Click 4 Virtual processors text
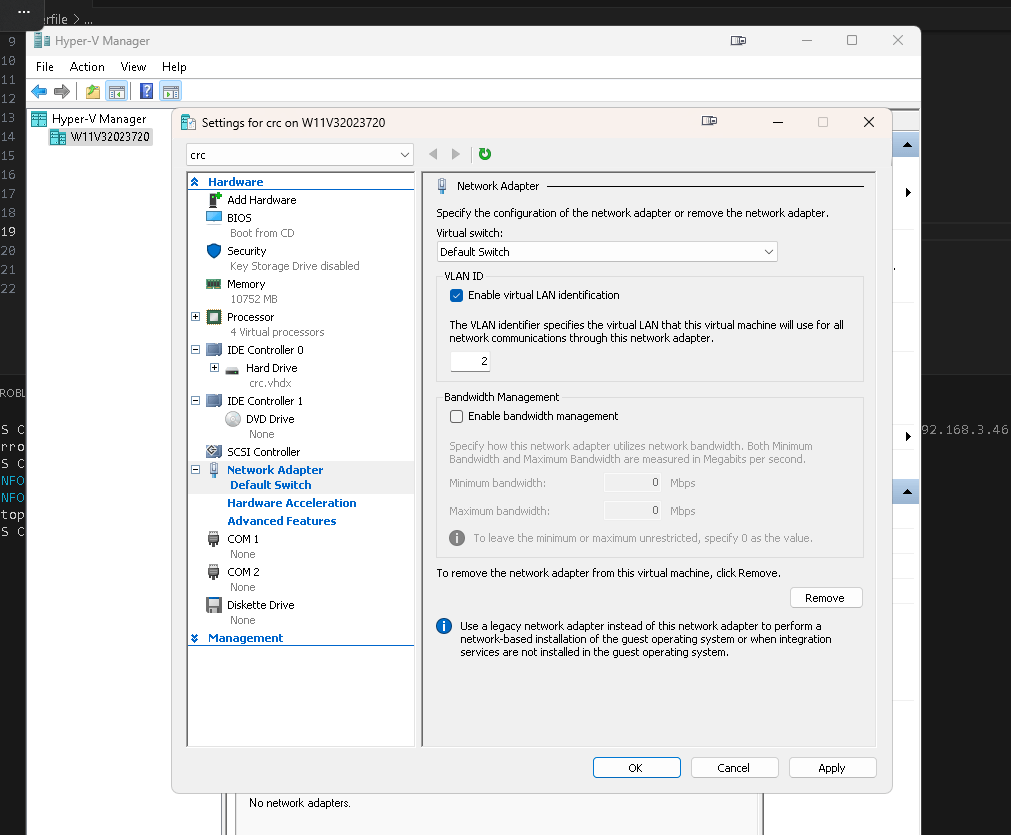 (x=277, y=332)
